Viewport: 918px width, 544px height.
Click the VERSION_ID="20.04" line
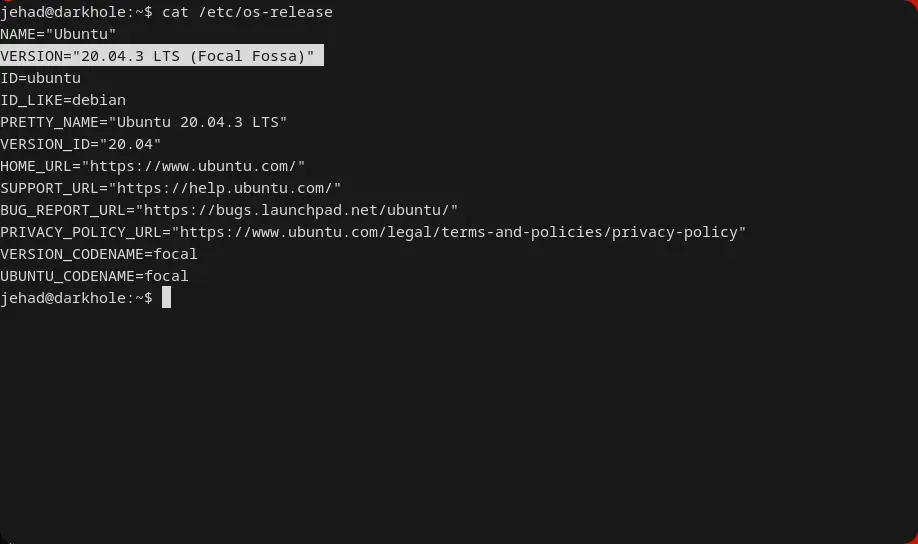[x=81, y=144]
